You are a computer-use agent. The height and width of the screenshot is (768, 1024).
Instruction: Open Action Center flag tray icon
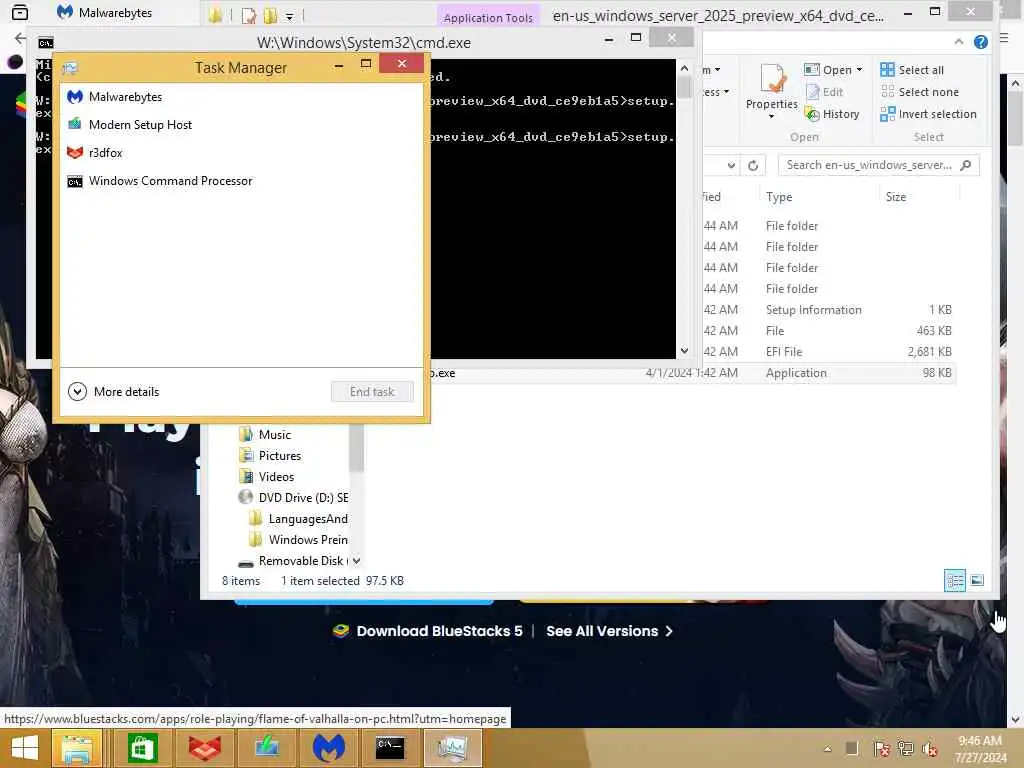click(881, 749)
